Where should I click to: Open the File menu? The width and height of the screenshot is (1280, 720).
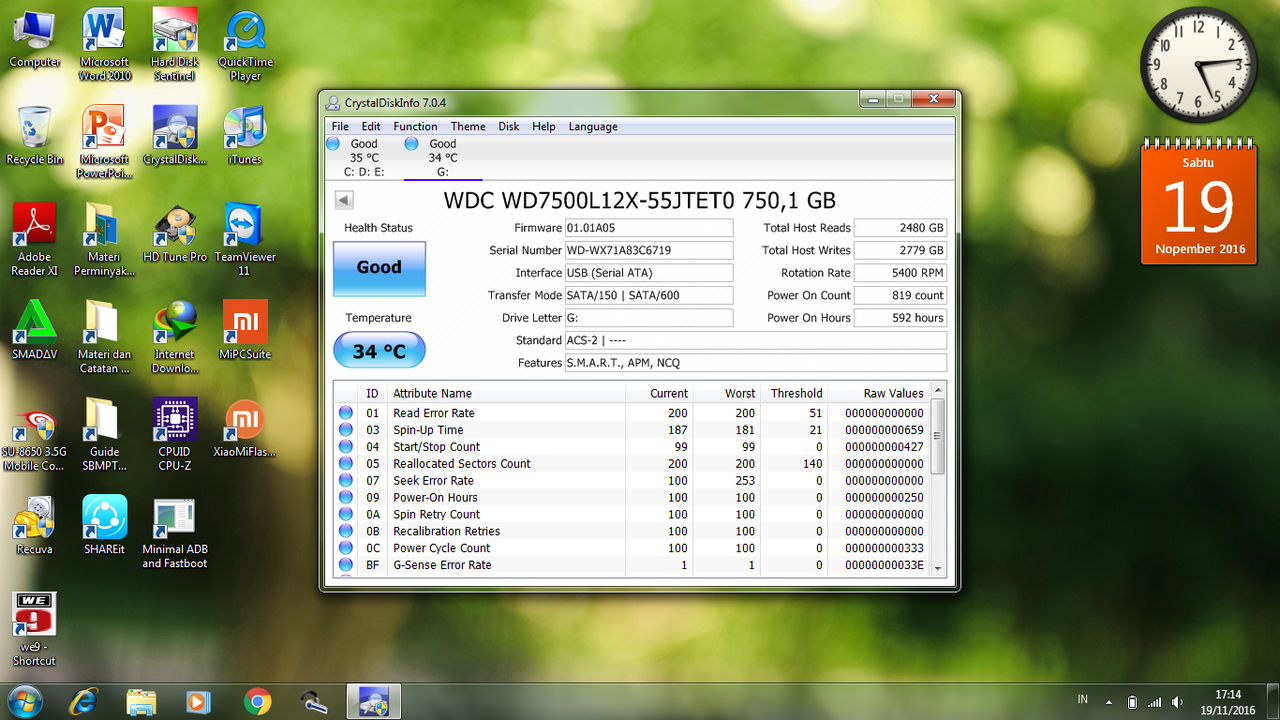(x=340, y=127)
